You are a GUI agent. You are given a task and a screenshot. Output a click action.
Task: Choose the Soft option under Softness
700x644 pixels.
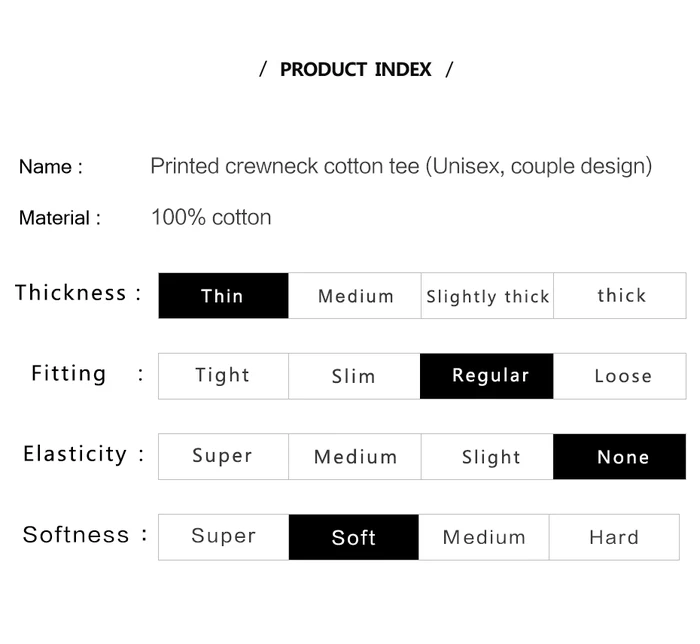click(354, 537)
